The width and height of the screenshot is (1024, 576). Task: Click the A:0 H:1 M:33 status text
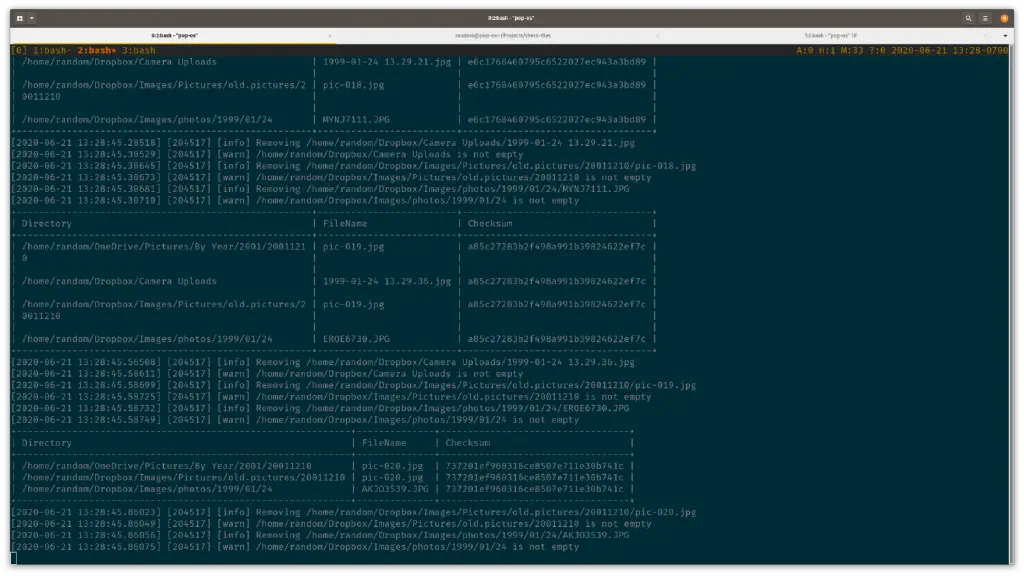click(831, 50)
